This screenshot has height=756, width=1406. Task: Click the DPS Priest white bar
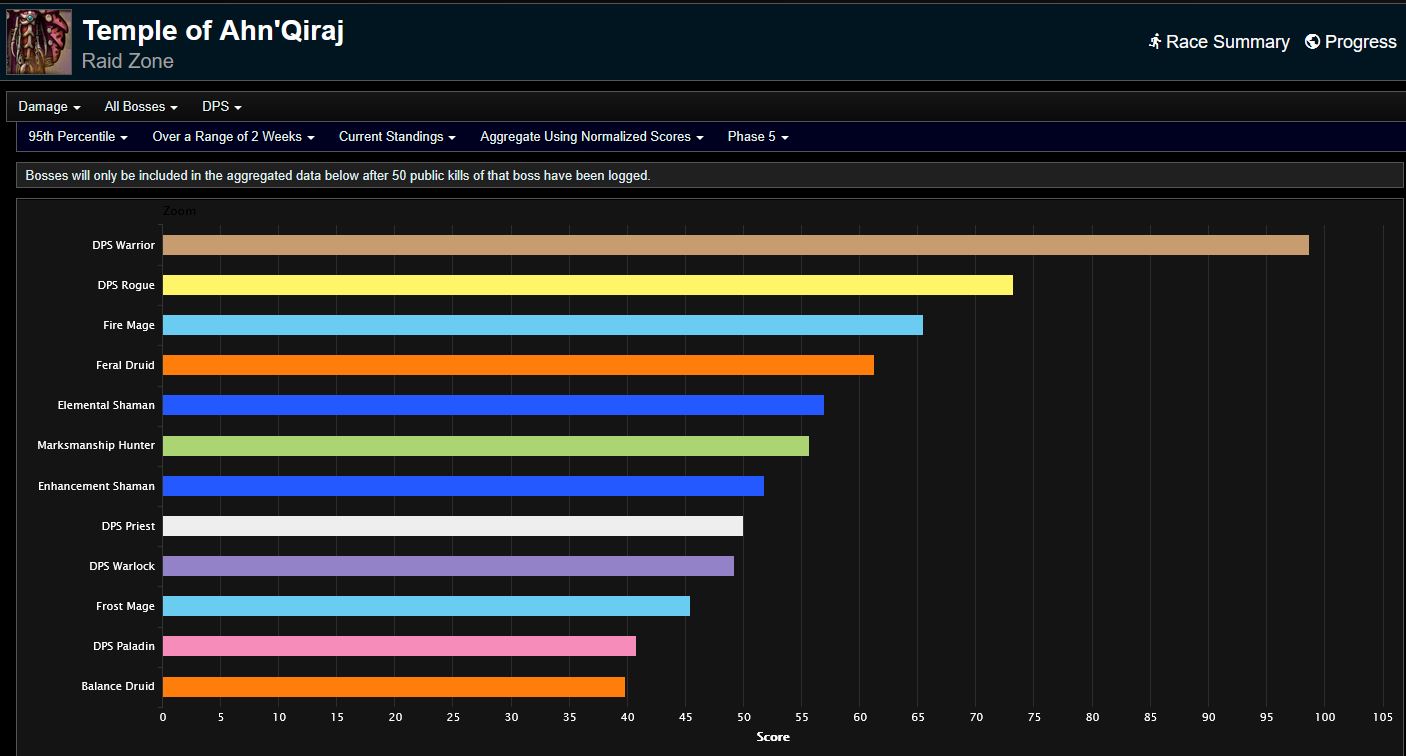(x=452, y=526)
